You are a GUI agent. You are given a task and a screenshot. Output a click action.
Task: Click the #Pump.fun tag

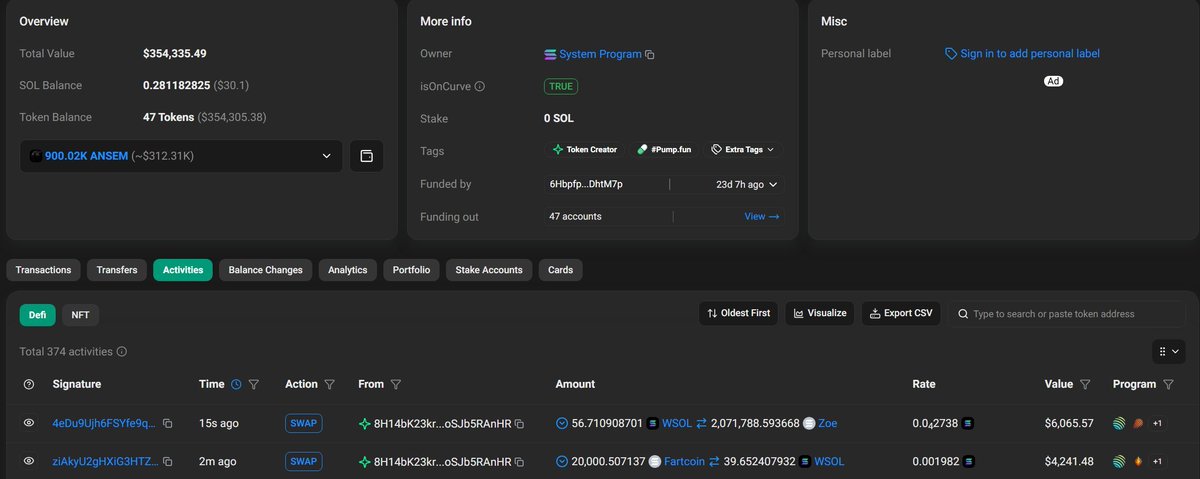coord(664,149)
